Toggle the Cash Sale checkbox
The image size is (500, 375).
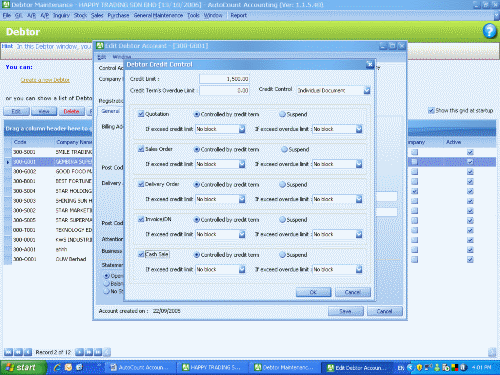141,254
